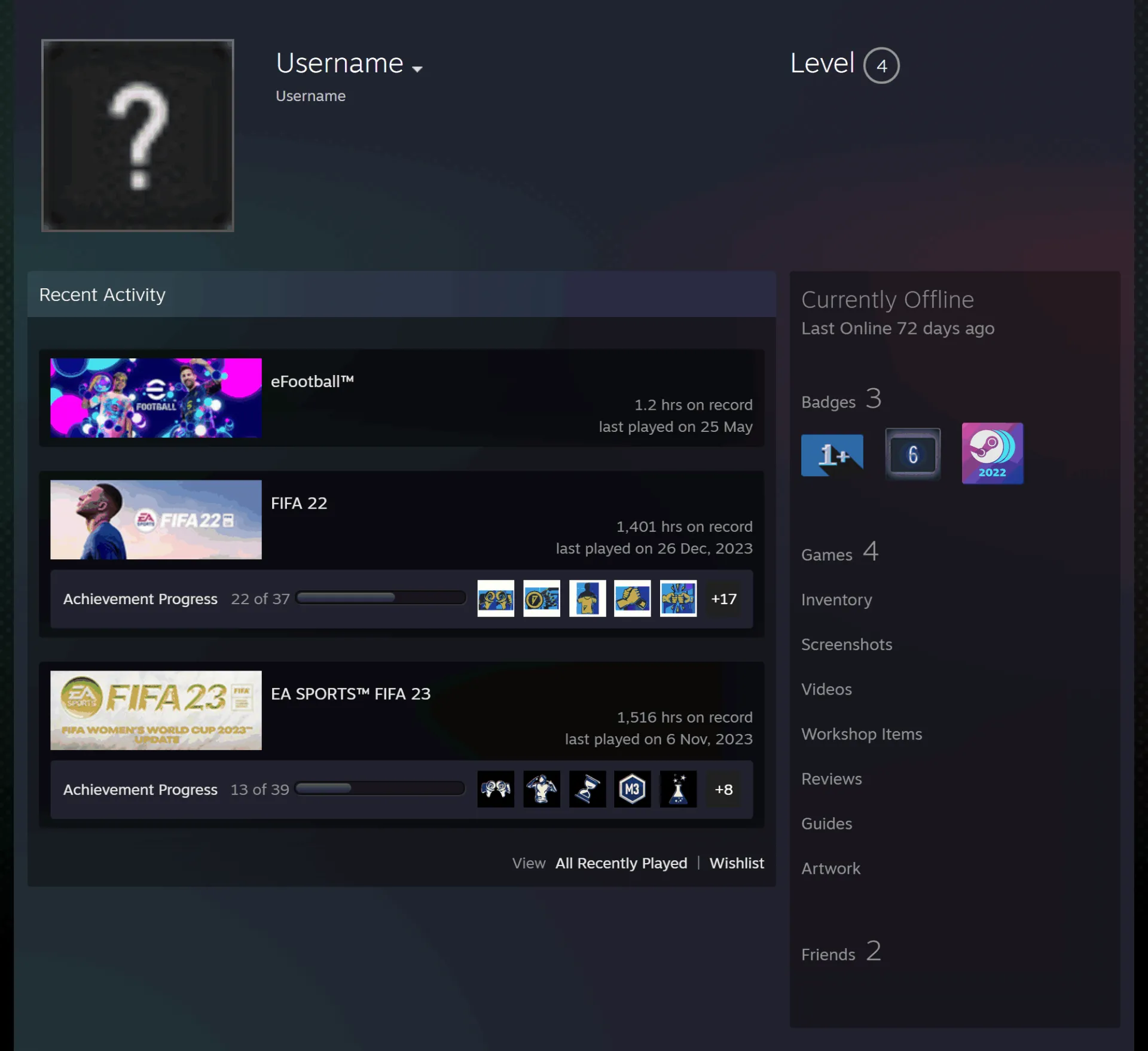This screenshot has height=1051, width=1148.
Task: Open Artwork from the sidebar
Action: click(x=831, y=869)
